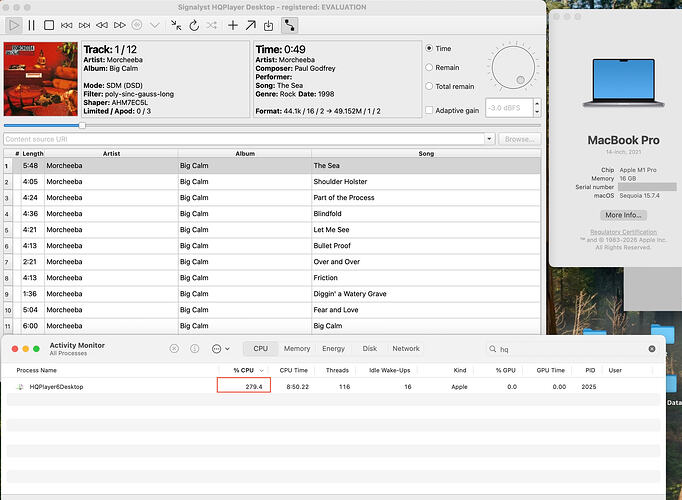Select the track Shoulder Holster
Image resolution: width=682 pixels, height=500 pixels.
(x=272, y=182)
